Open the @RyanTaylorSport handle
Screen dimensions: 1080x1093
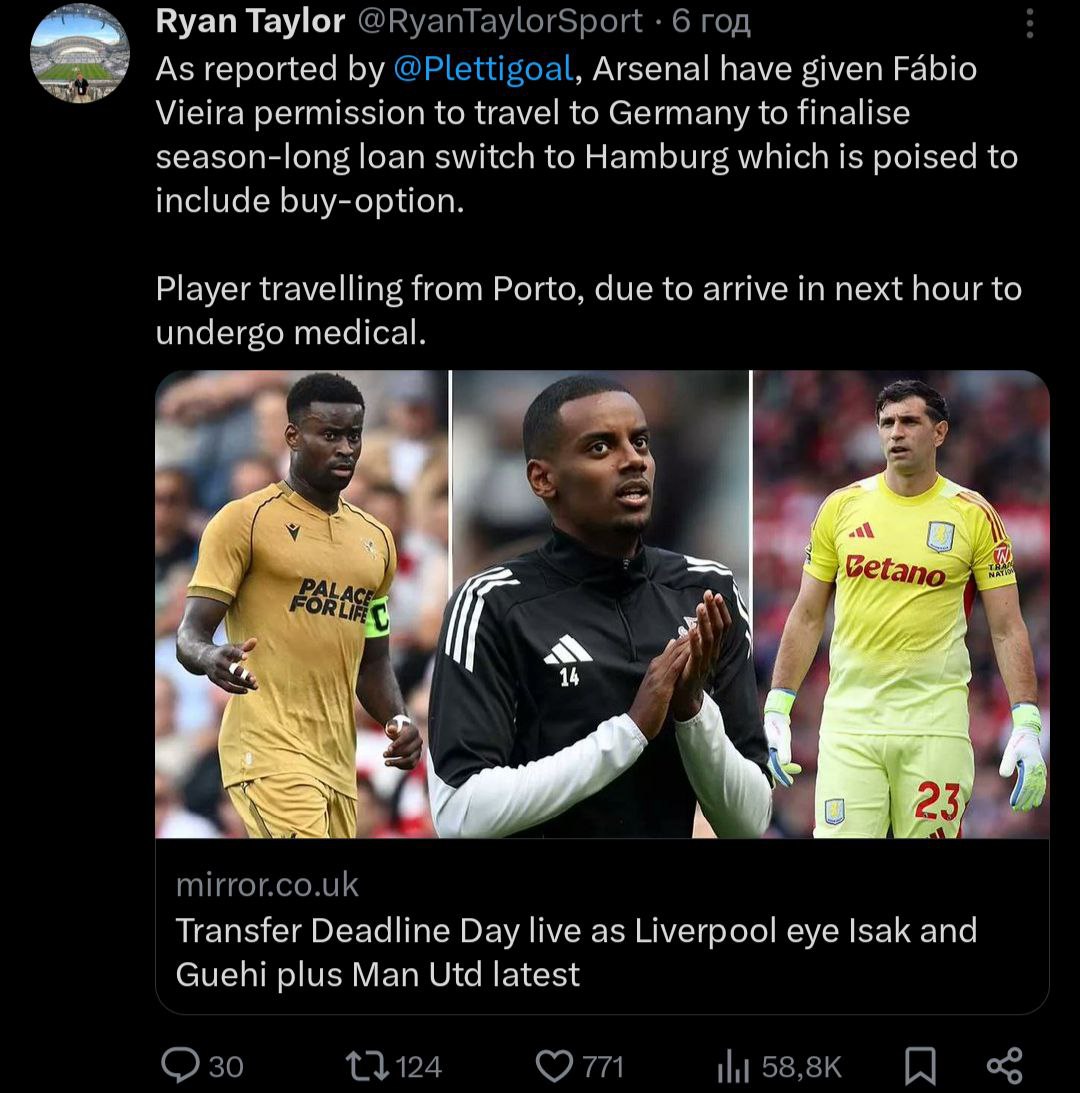500,22
